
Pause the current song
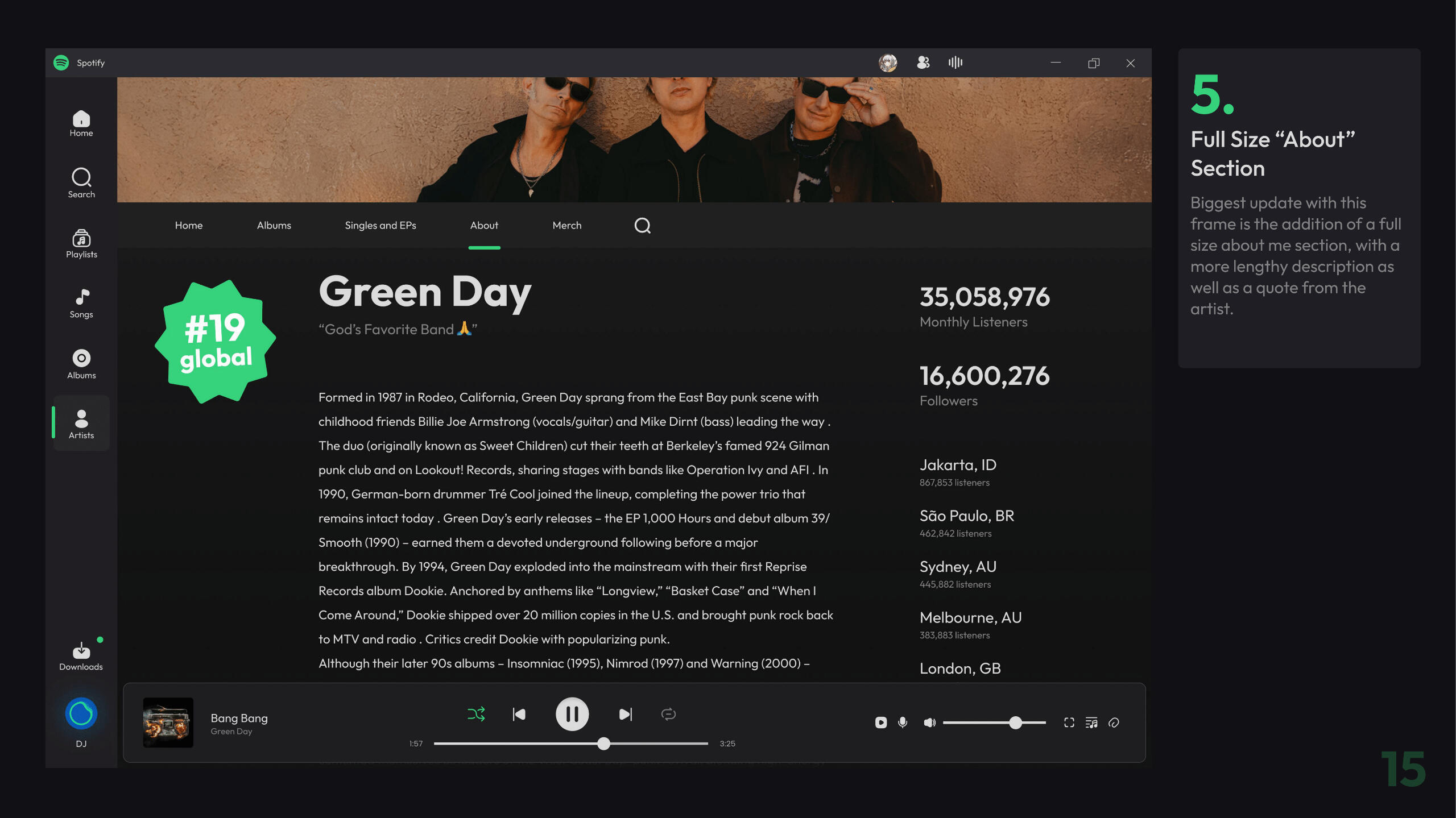[x=572, y=714]
